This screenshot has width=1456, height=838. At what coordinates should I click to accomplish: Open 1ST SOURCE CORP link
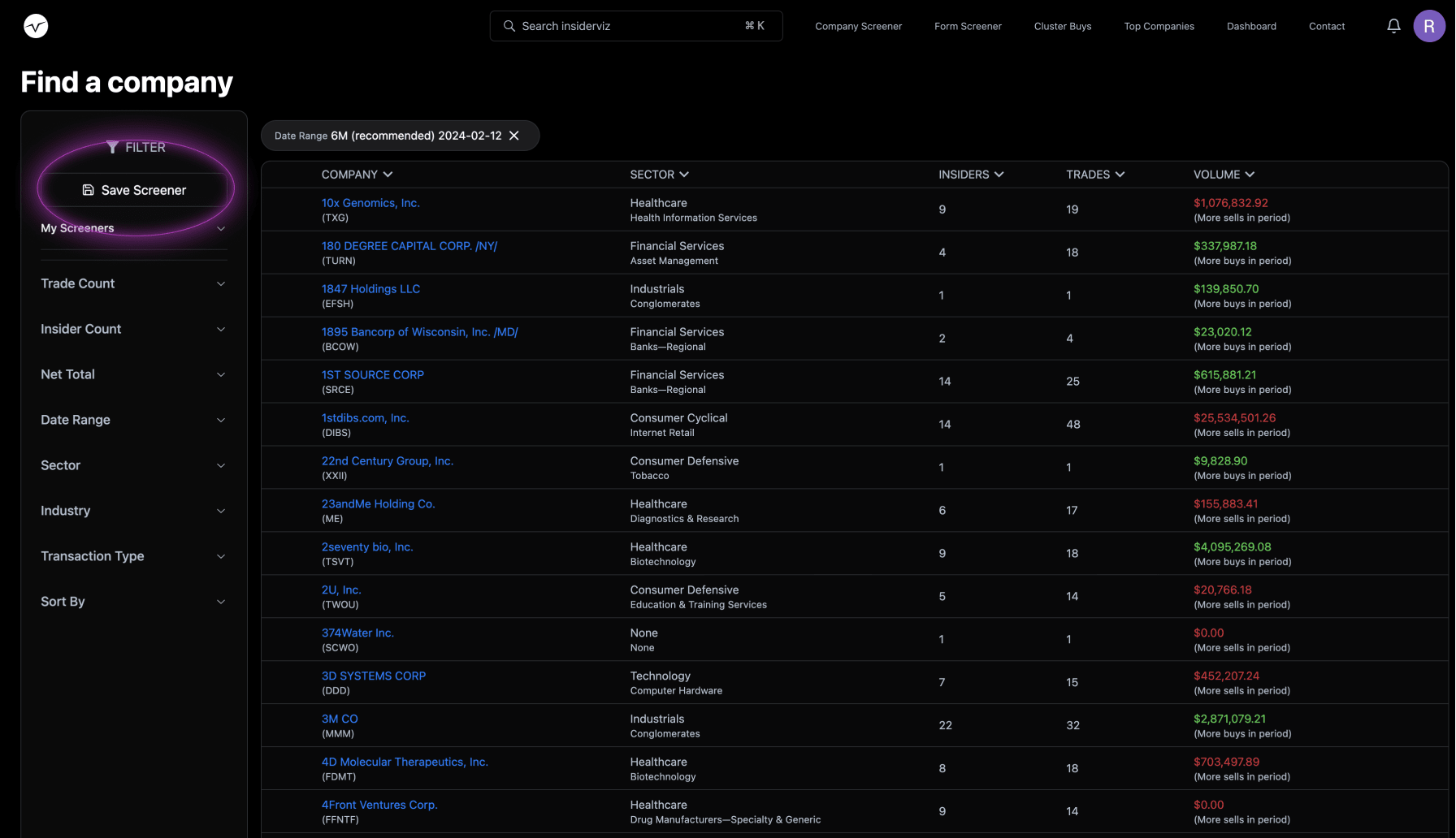click(x=373, y=375)
